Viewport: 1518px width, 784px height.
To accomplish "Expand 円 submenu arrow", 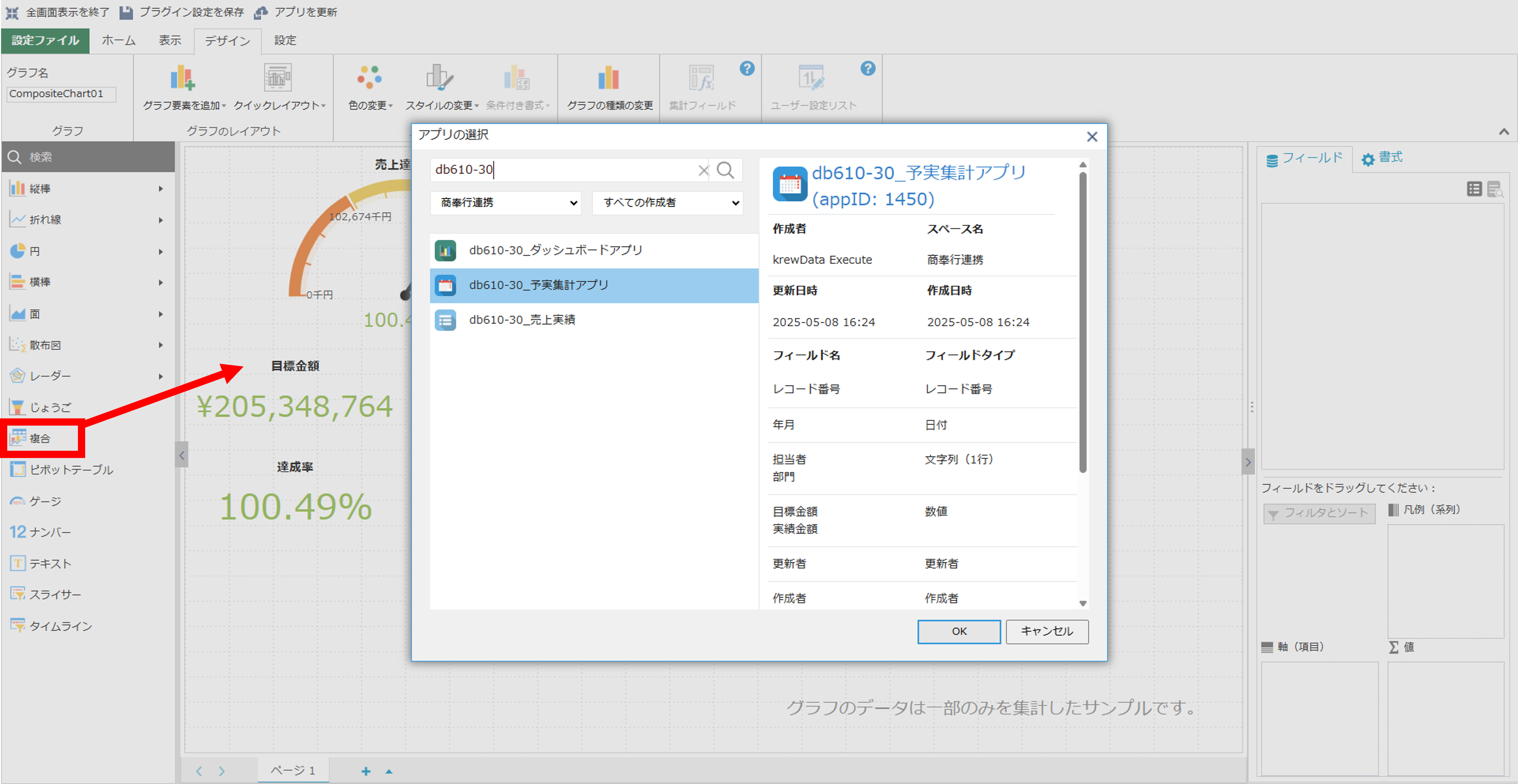I will point(160,252).
